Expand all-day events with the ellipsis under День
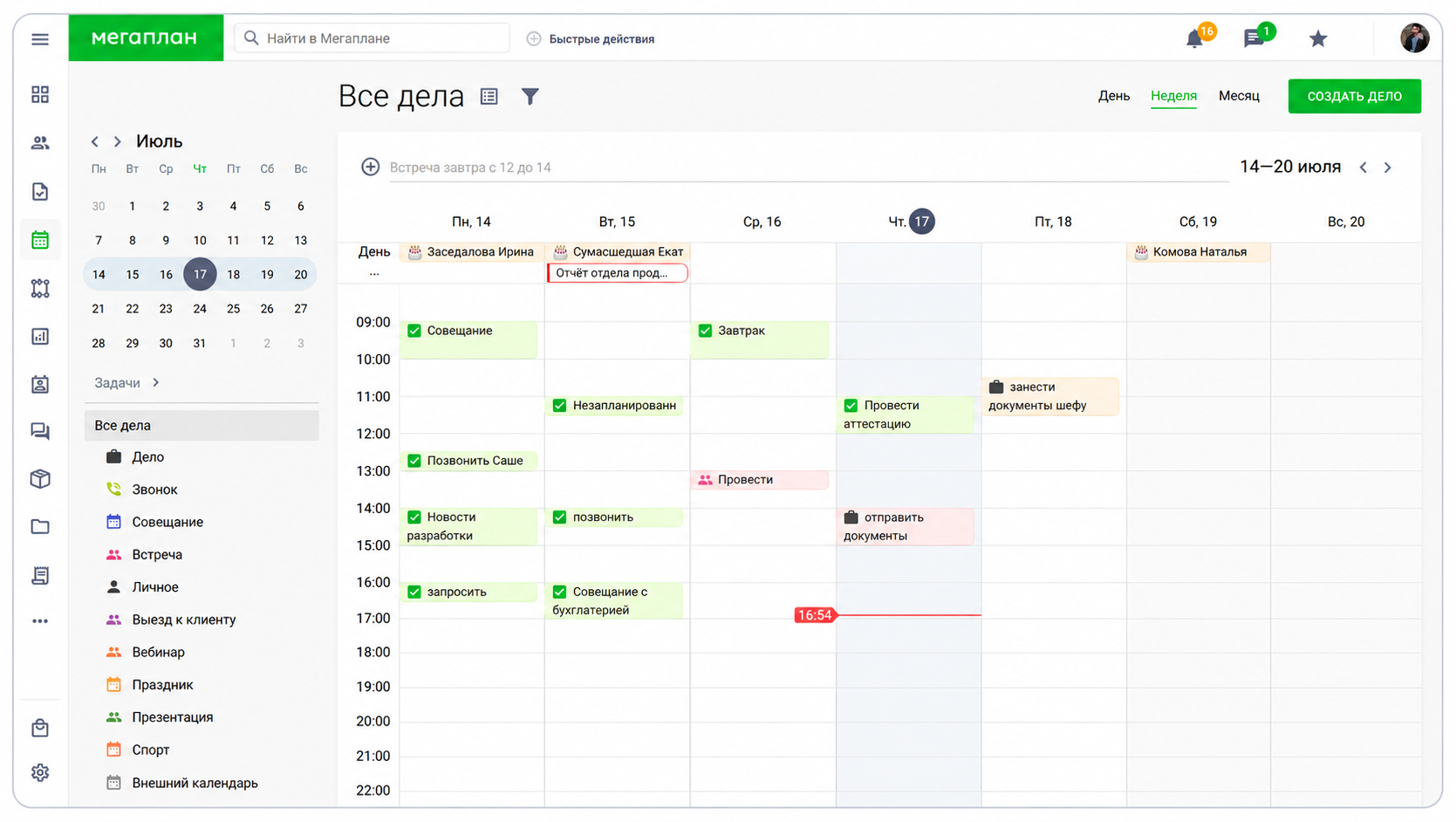The image size is (1456, 822). pyautogui.click(x=374, y=274)
